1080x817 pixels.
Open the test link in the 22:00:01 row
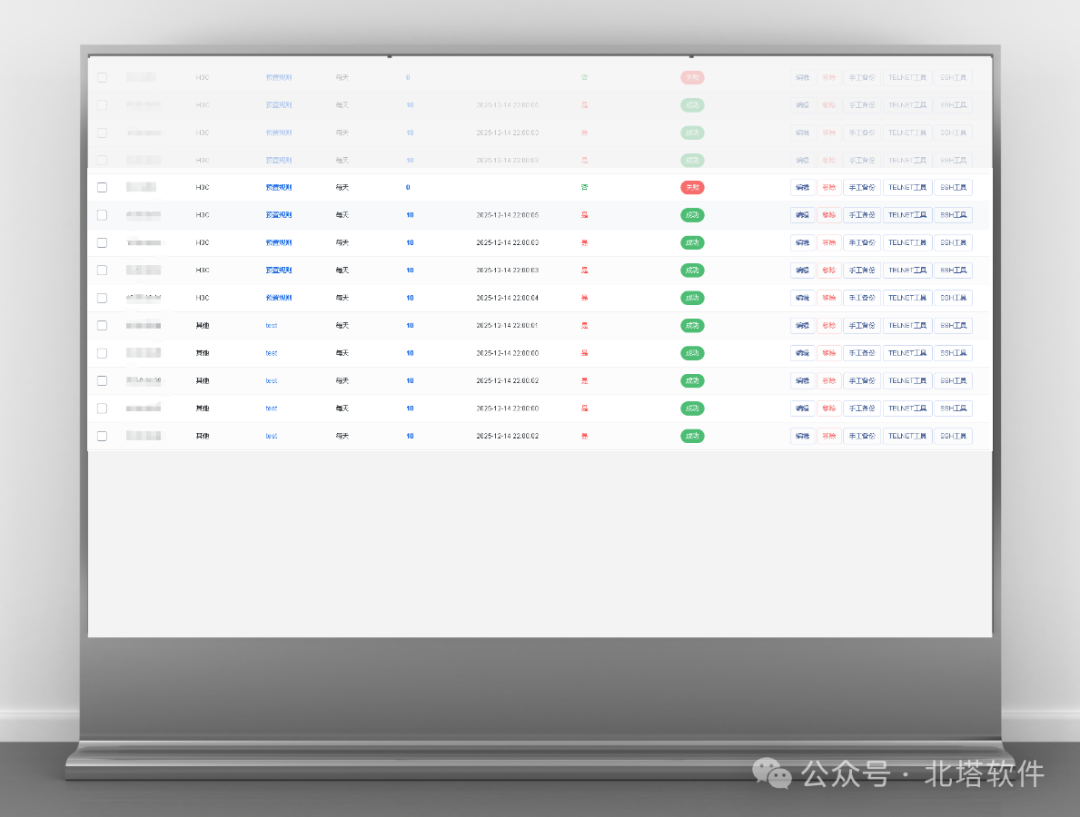click(x=271, y=325)
